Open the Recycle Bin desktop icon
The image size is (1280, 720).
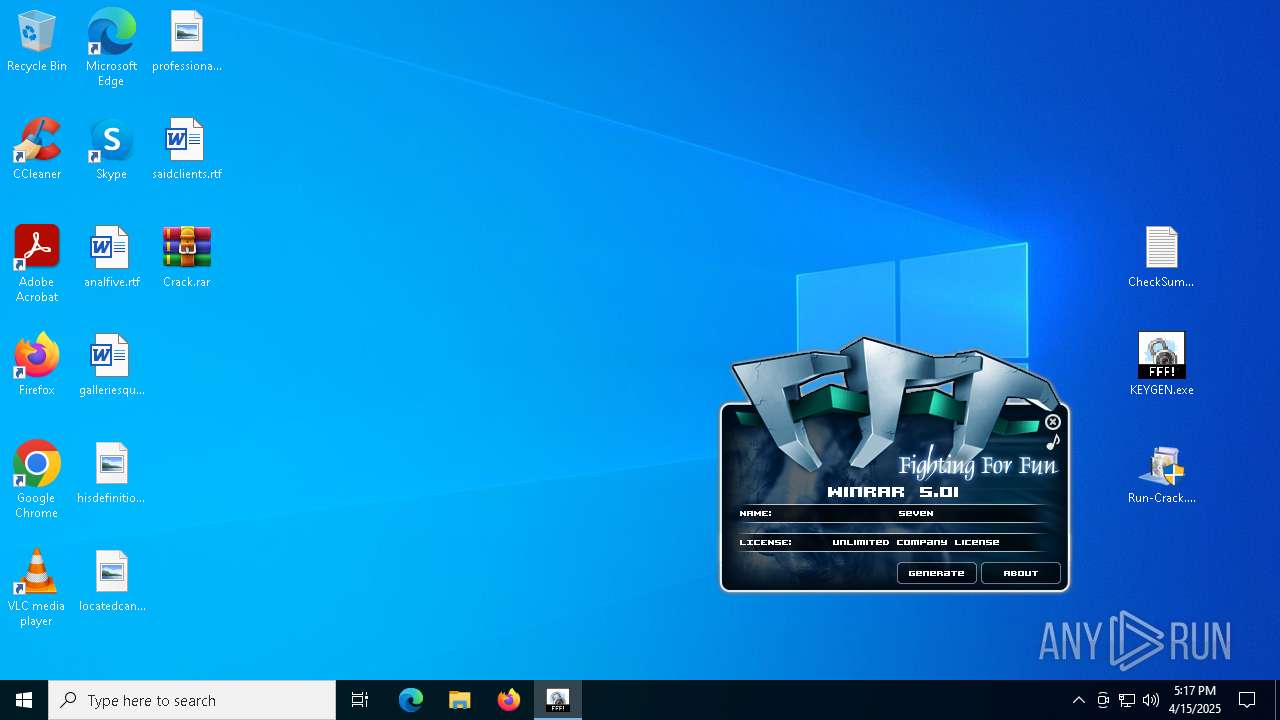click(37, 42)
